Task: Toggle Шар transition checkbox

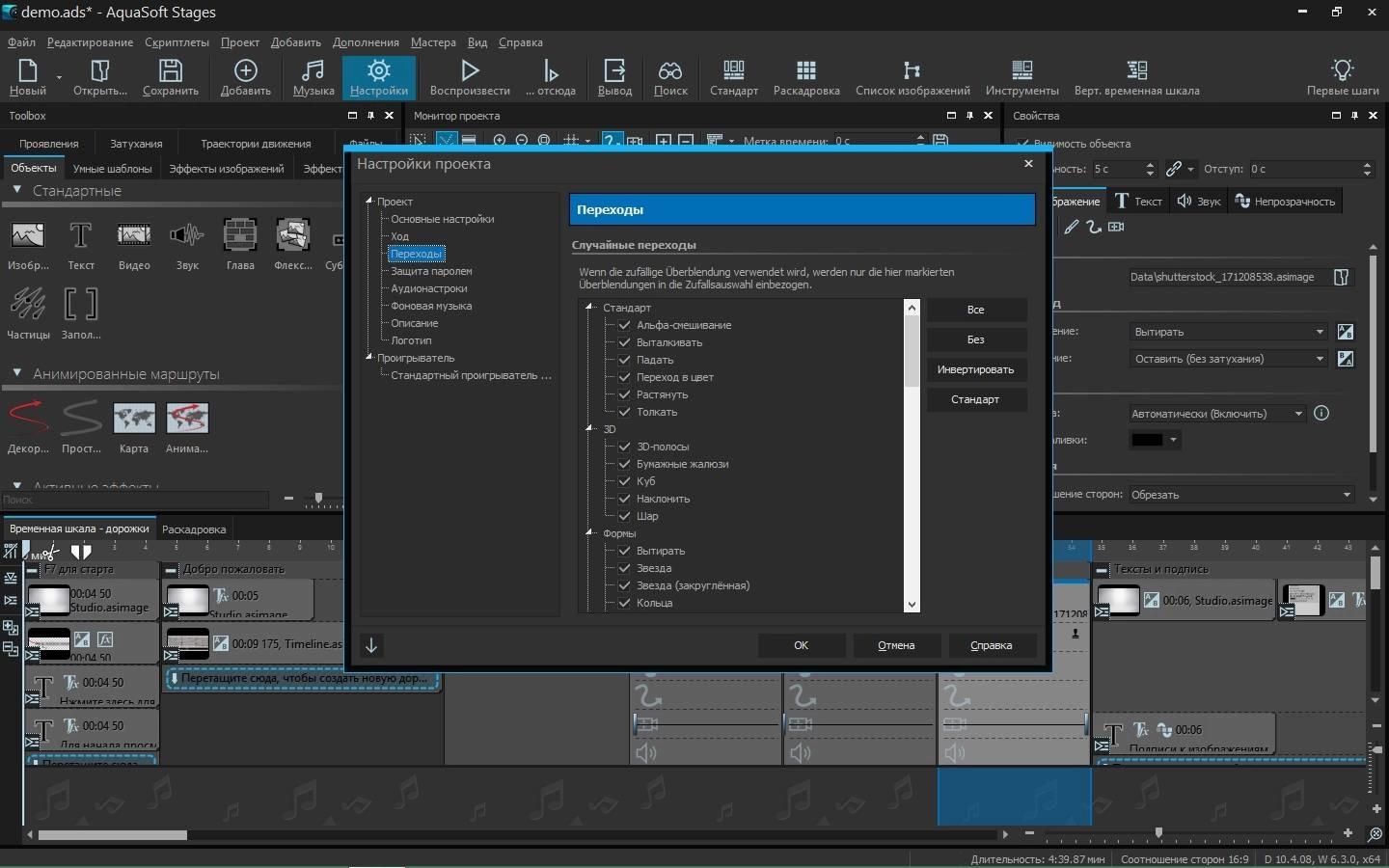Action: pos(624,516)
